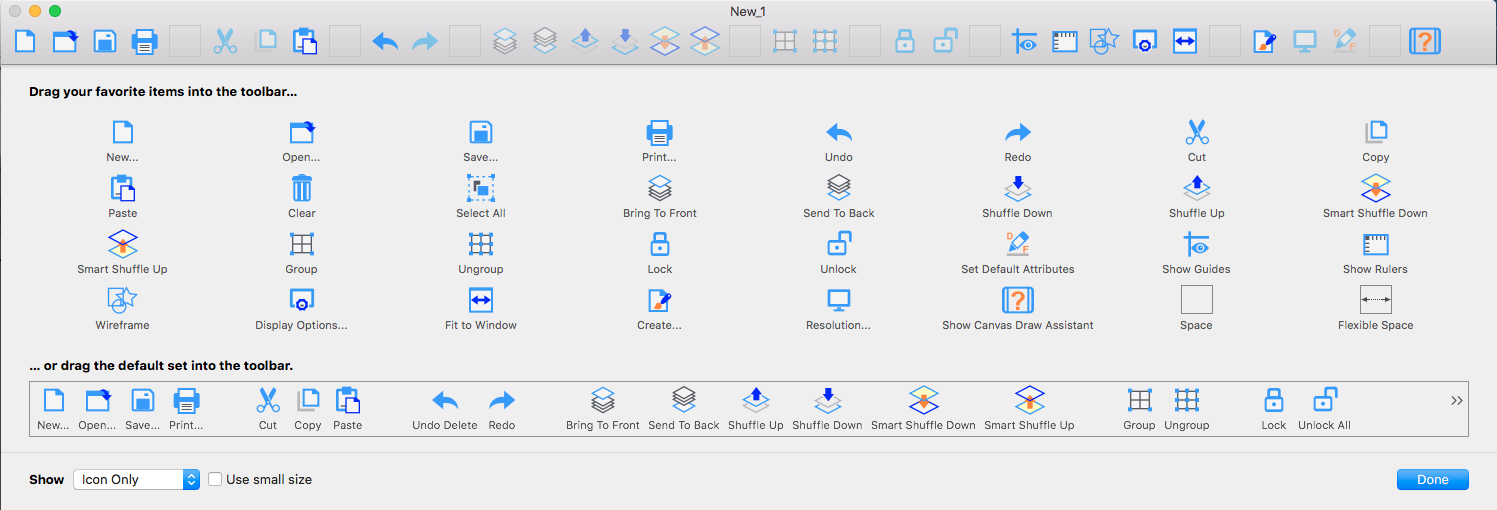Select the Open... item in favorites palette
1497x510 pixels.
tap(301, 141)
